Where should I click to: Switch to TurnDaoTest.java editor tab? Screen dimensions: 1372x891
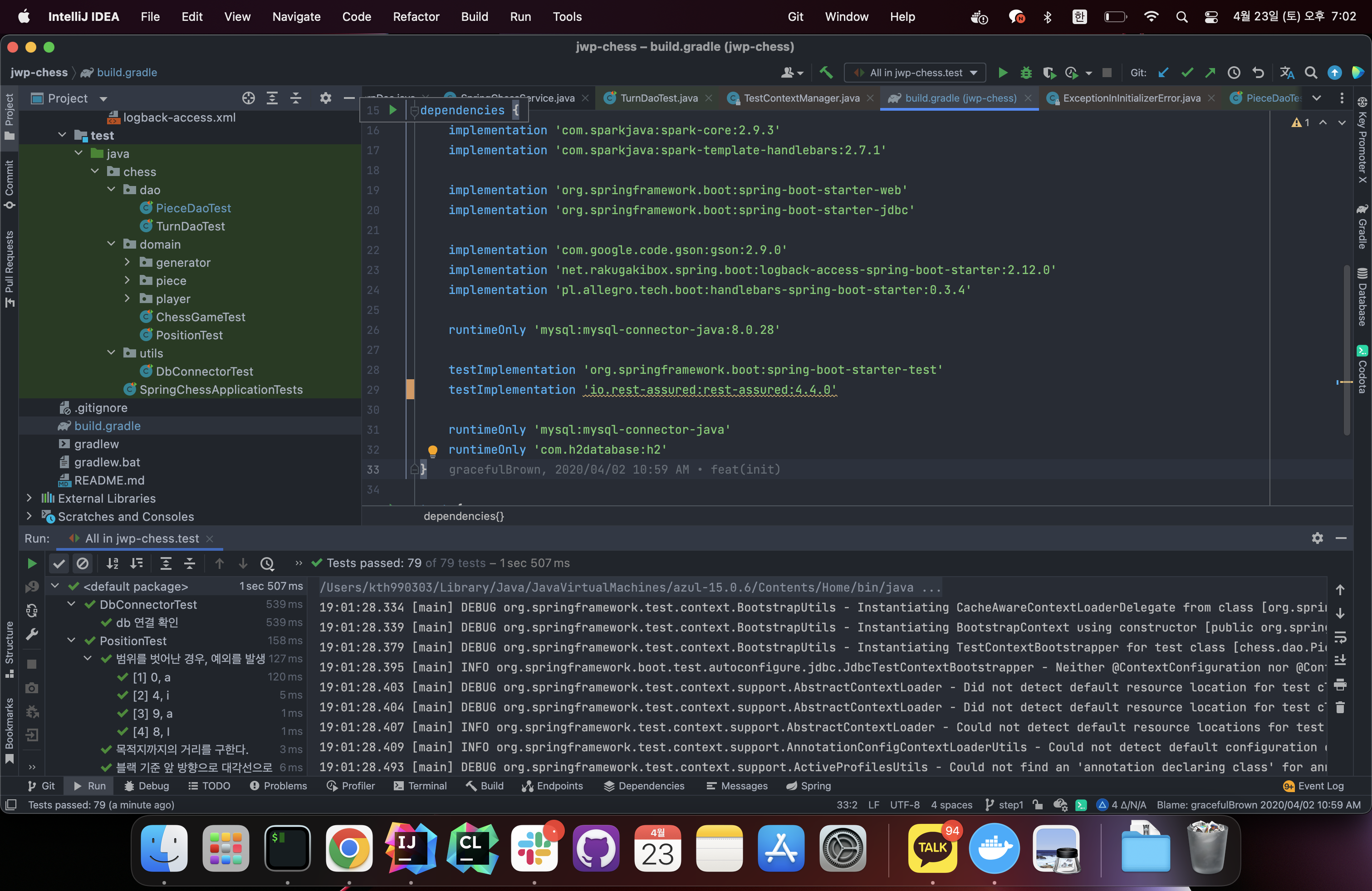click(x=658, y=98)
